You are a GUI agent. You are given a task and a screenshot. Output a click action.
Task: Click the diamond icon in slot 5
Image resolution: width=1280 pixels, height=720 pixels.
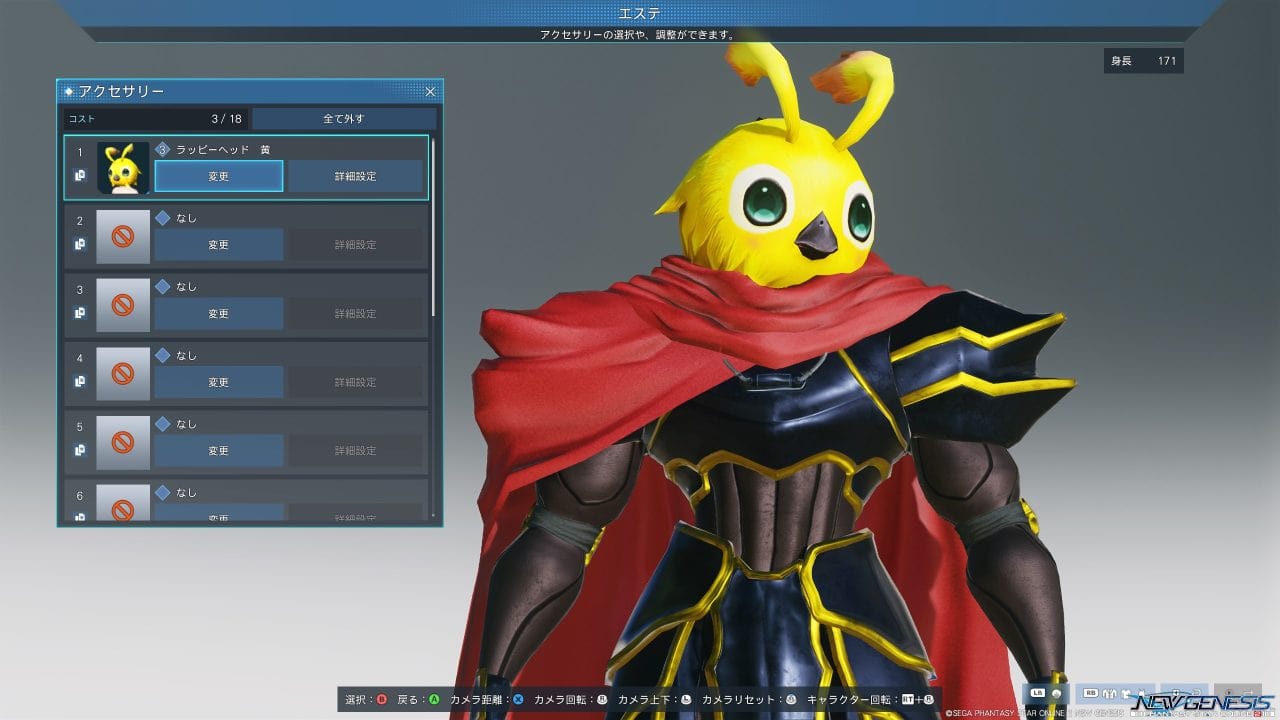click(x=163, y=424)
